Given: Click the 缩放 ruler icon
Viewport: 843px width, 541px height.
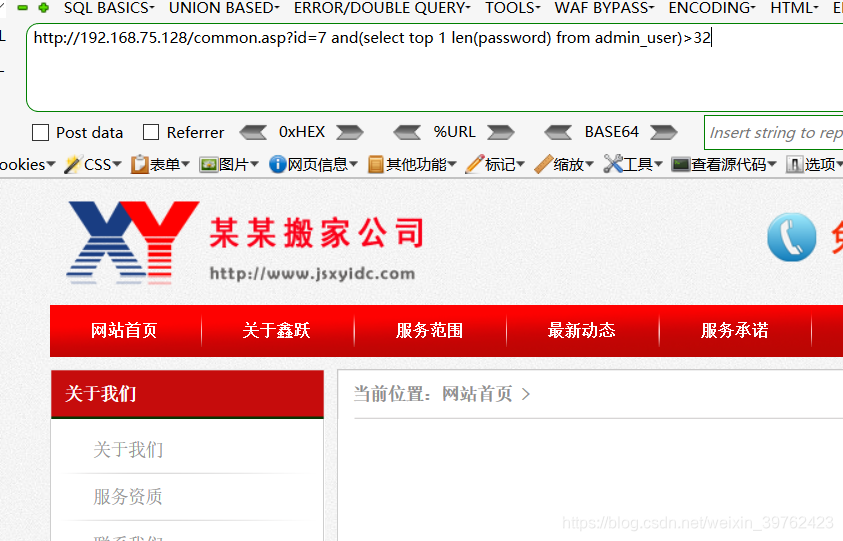Looking at the screenshot, I should [x=544, y=164].
